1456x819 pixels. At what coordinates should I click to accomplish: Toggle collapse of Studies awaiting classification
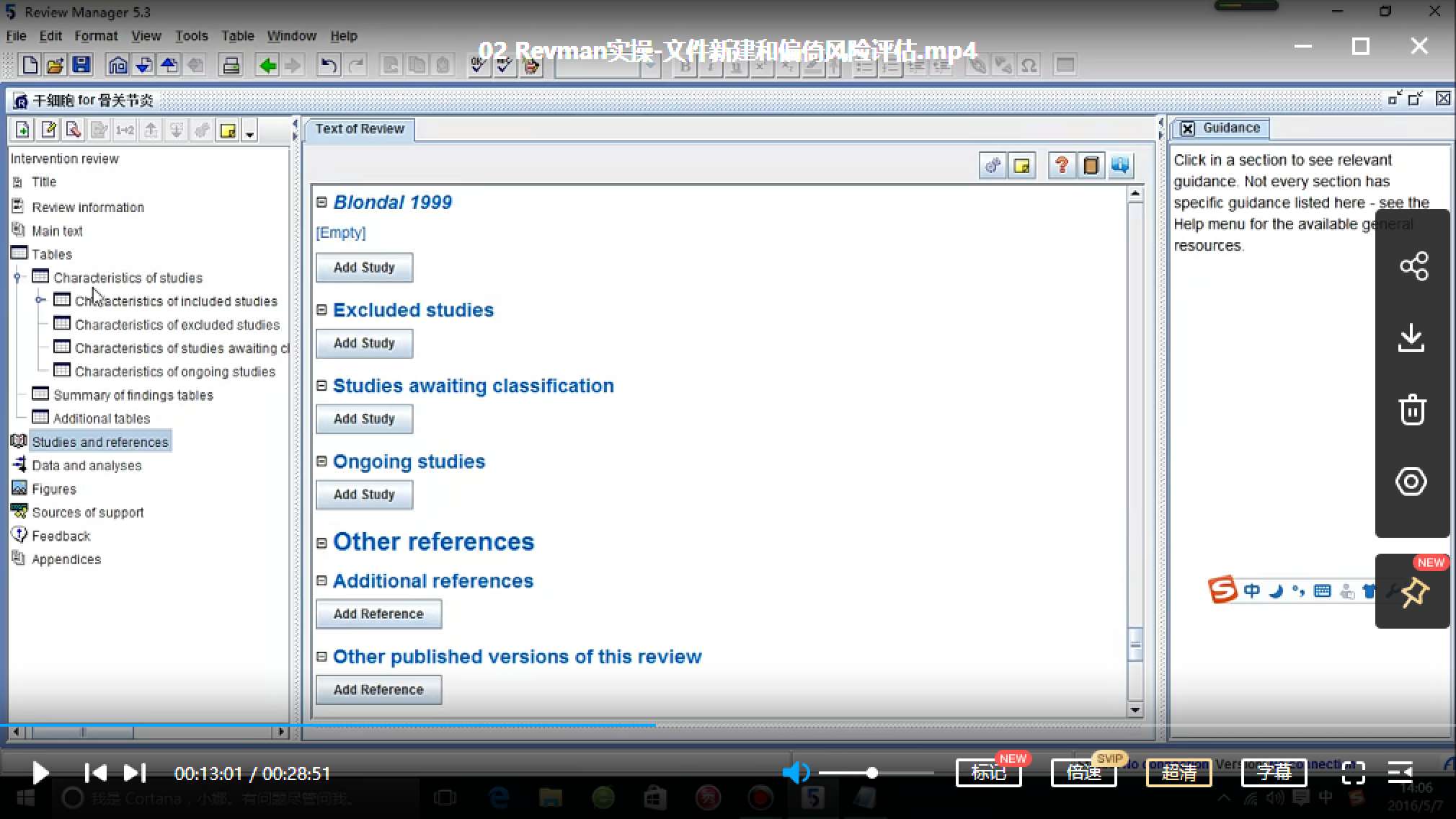click(322, 385)
